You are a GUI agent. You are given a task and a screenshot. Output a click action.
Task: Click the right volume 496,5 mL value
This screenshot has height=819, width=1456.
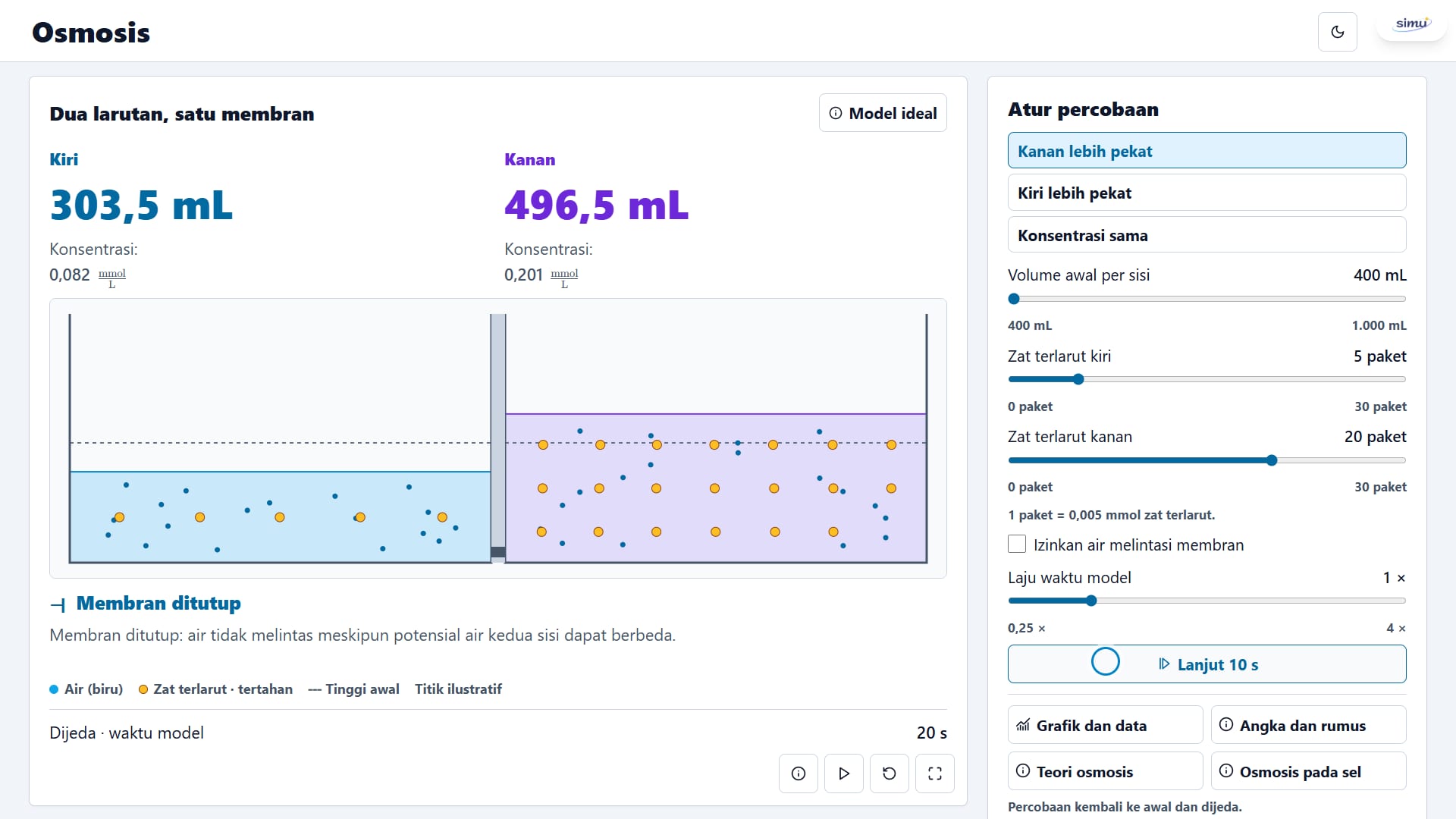596,205
